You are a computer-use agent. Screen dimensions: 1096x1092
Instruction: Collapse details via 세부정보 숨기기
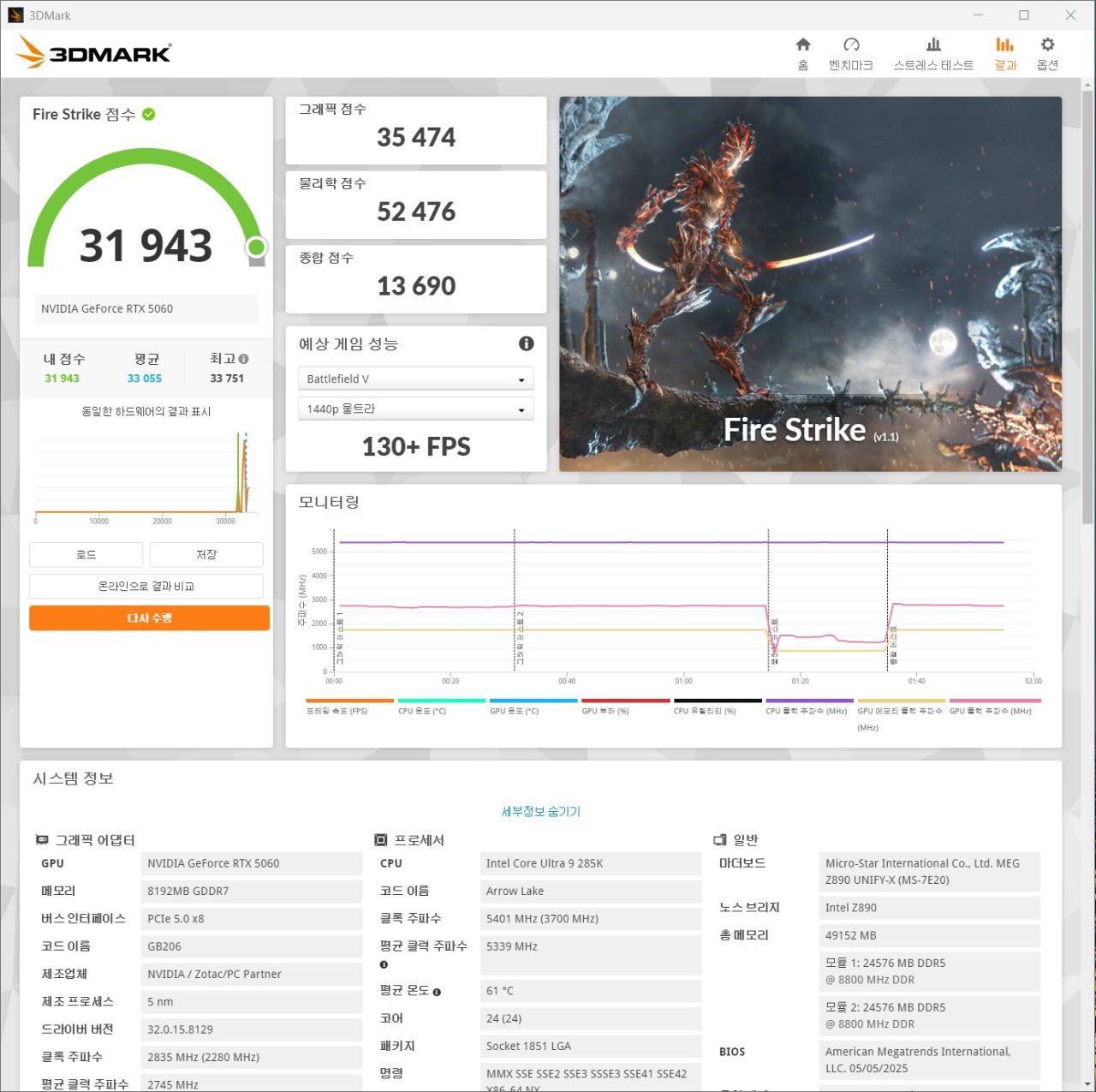tap(540, 811)
